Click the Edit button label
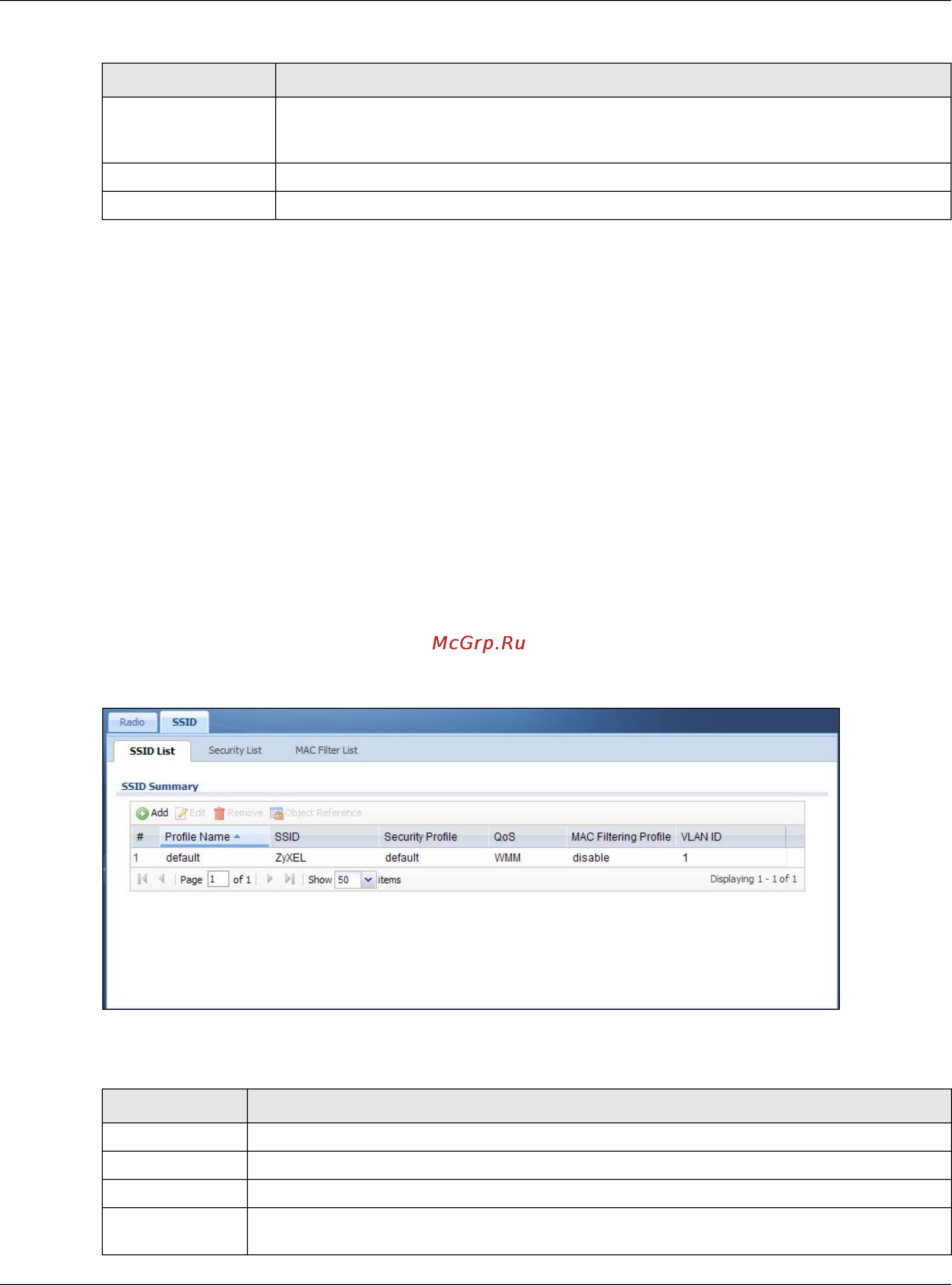 [197, 812]
